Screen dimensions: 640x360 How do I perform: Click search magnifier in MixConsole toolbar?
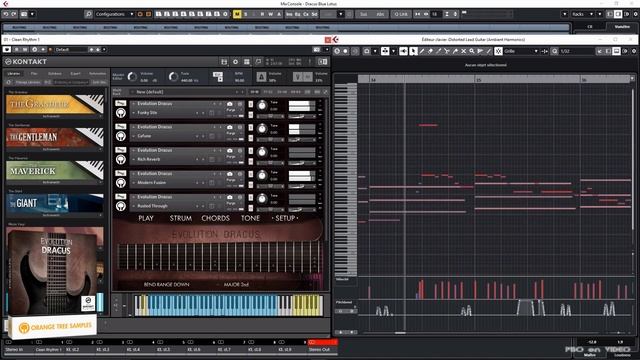click(88, 14)
